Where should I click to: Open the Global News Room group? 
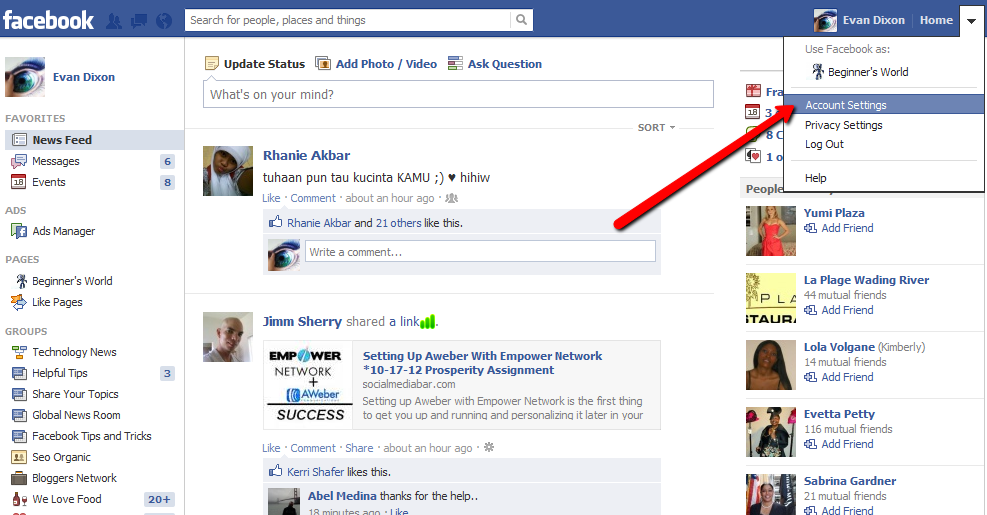click(x=76, y=415)
